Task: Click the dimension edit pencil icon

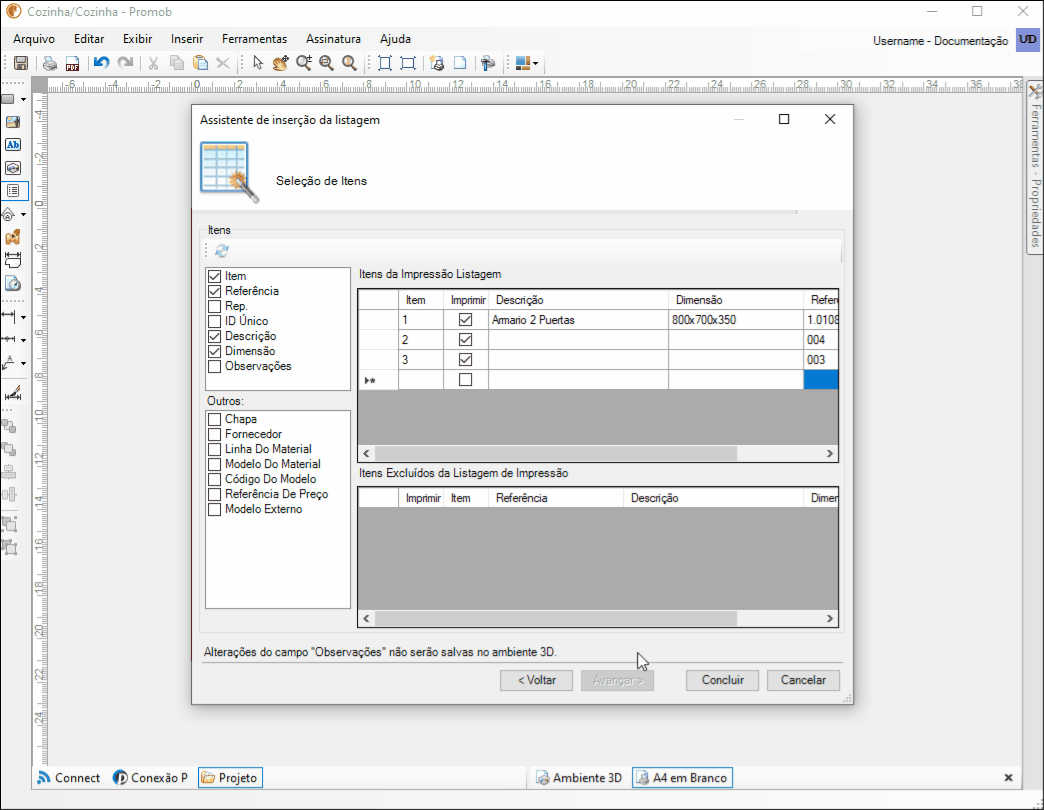Action: tap(13, 393)
